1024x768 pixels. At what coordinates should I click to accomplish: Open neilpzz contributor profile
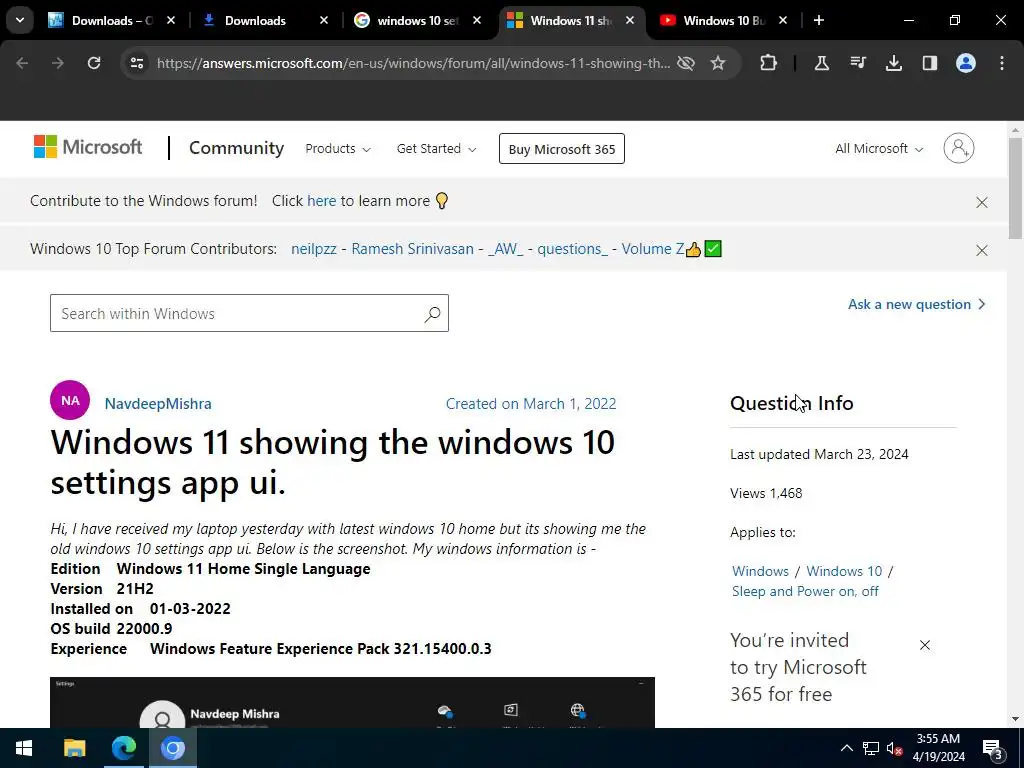[x=314, y=249]
